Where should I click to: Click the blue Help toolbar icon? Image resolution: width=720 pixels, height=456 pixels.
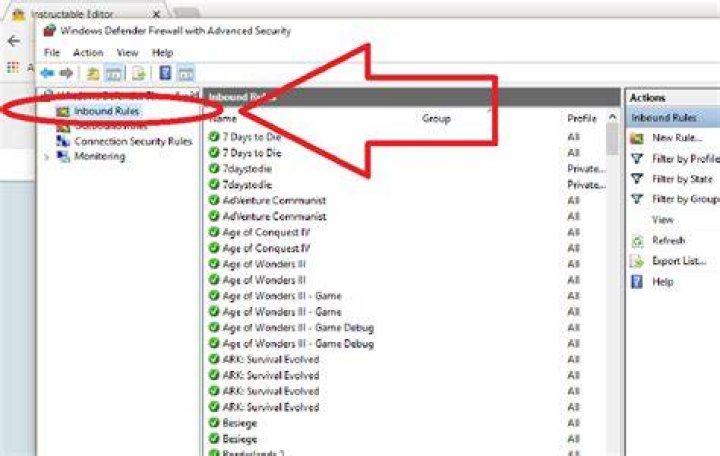[165, 73]
